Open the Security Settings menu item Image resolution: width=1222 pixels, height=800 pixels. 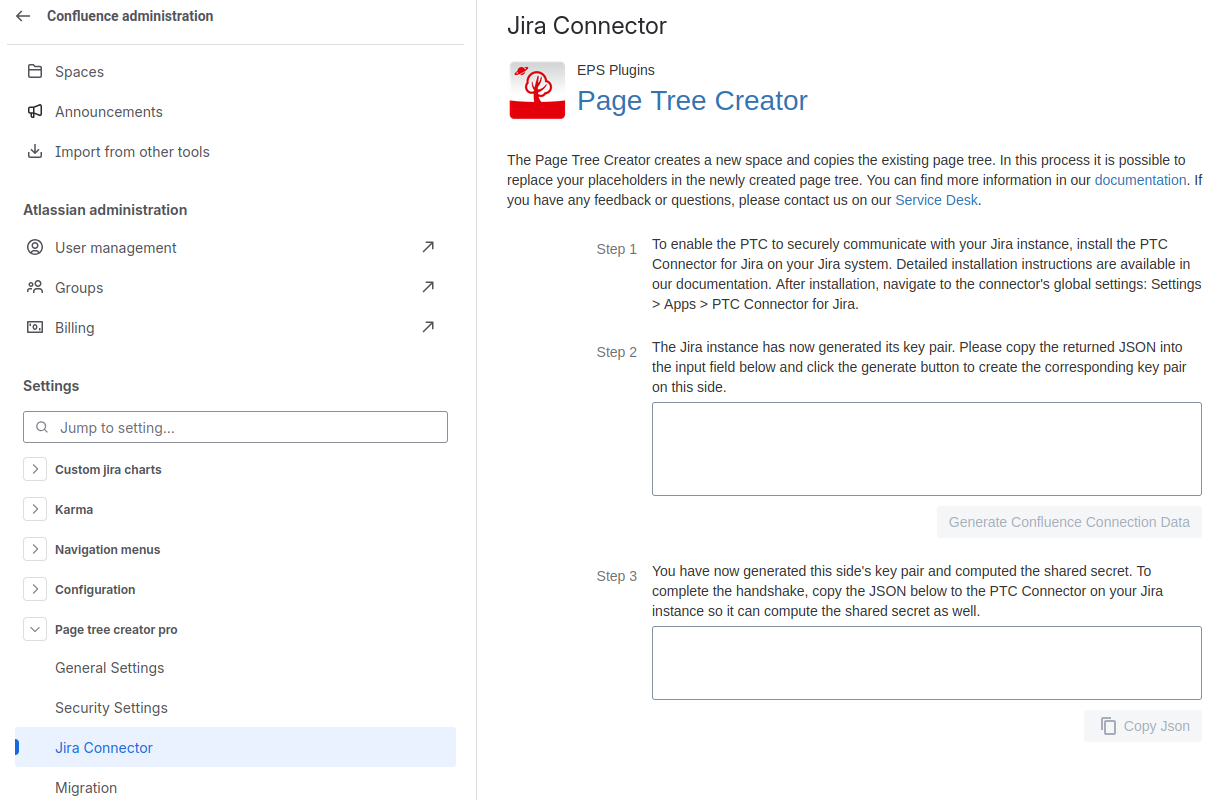[x=111, y=708]
